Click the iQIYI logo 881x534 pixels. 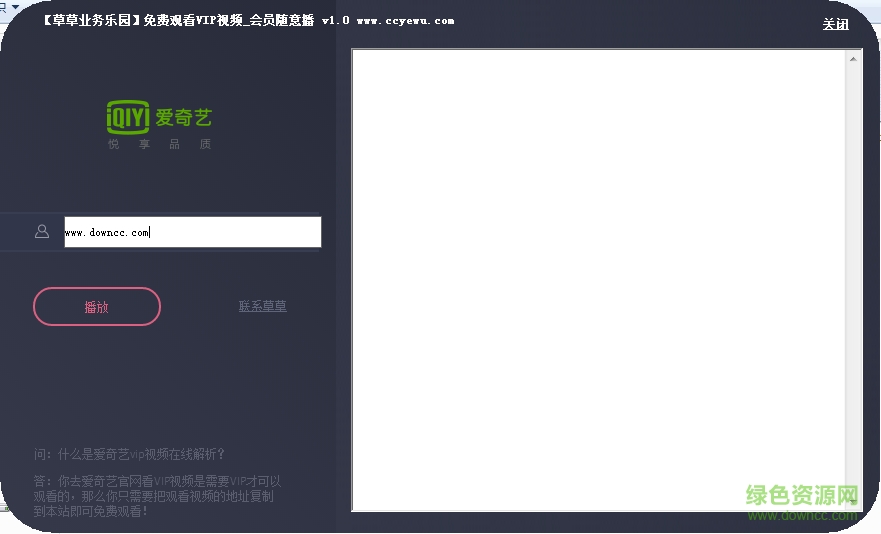[x=159, y=117]
